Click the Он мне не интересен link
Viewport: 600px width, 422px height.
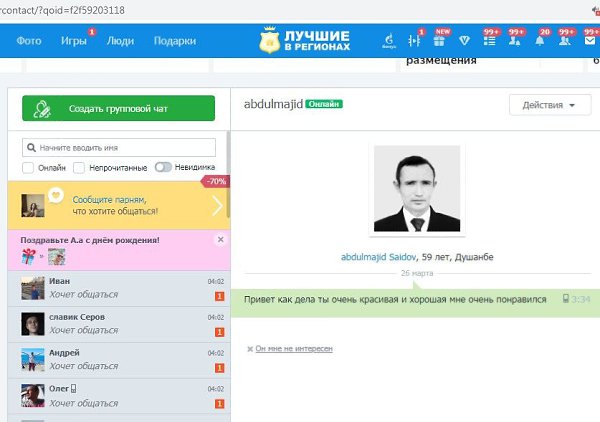click(x=293, y=348)
